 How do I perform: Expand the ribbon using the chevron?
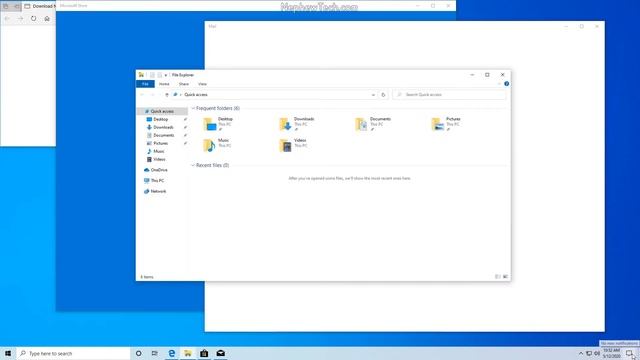tap(499, 84)
